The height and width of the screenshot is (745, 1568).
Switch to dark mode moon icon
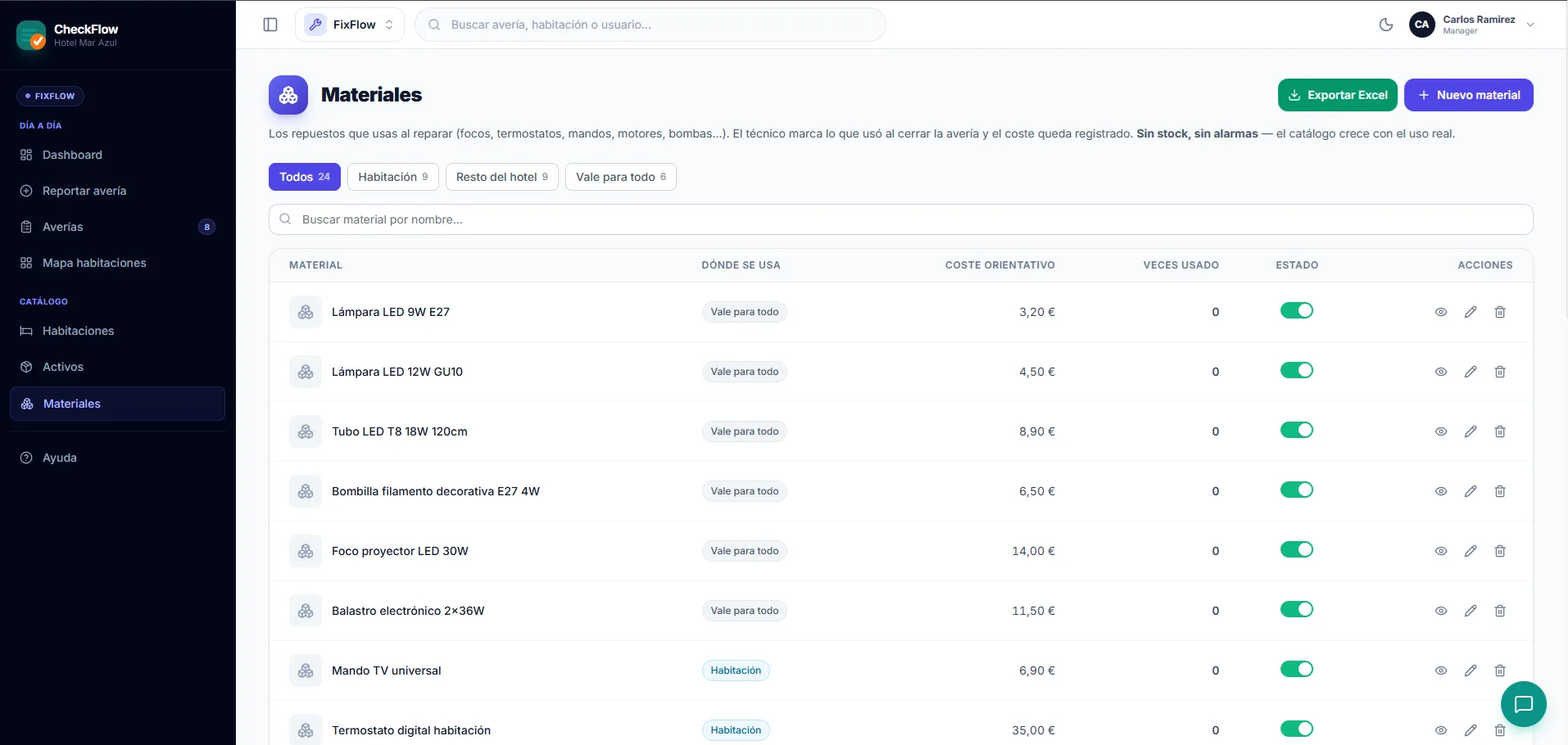(1386, 25)
